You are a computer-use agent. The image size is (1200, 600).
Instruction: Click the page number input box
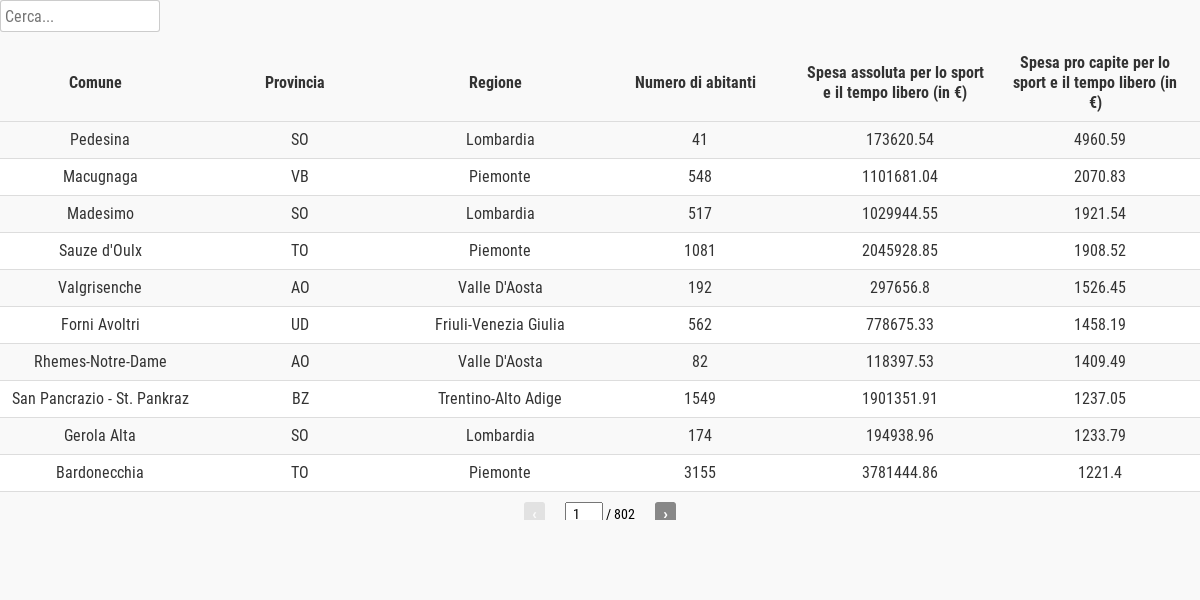click(x=584, y=513)
